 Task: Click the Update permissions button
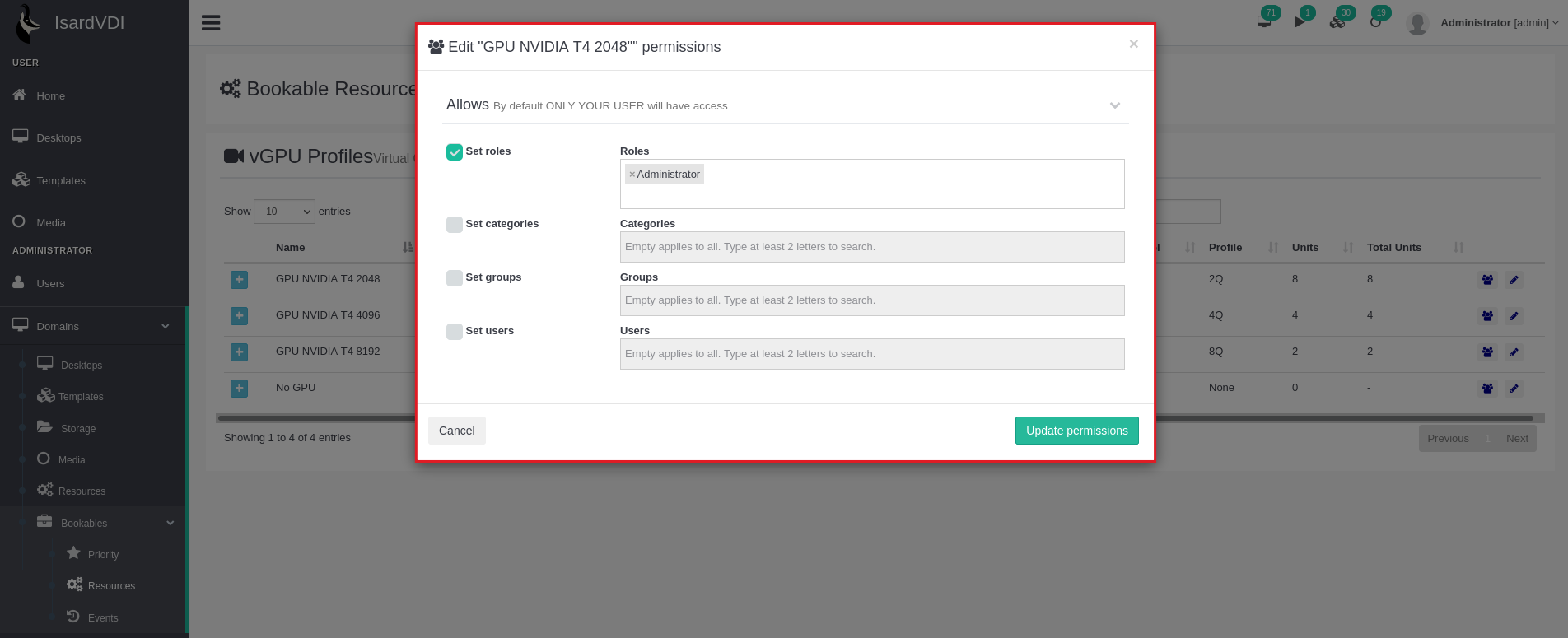click(x=1076, y=431)
